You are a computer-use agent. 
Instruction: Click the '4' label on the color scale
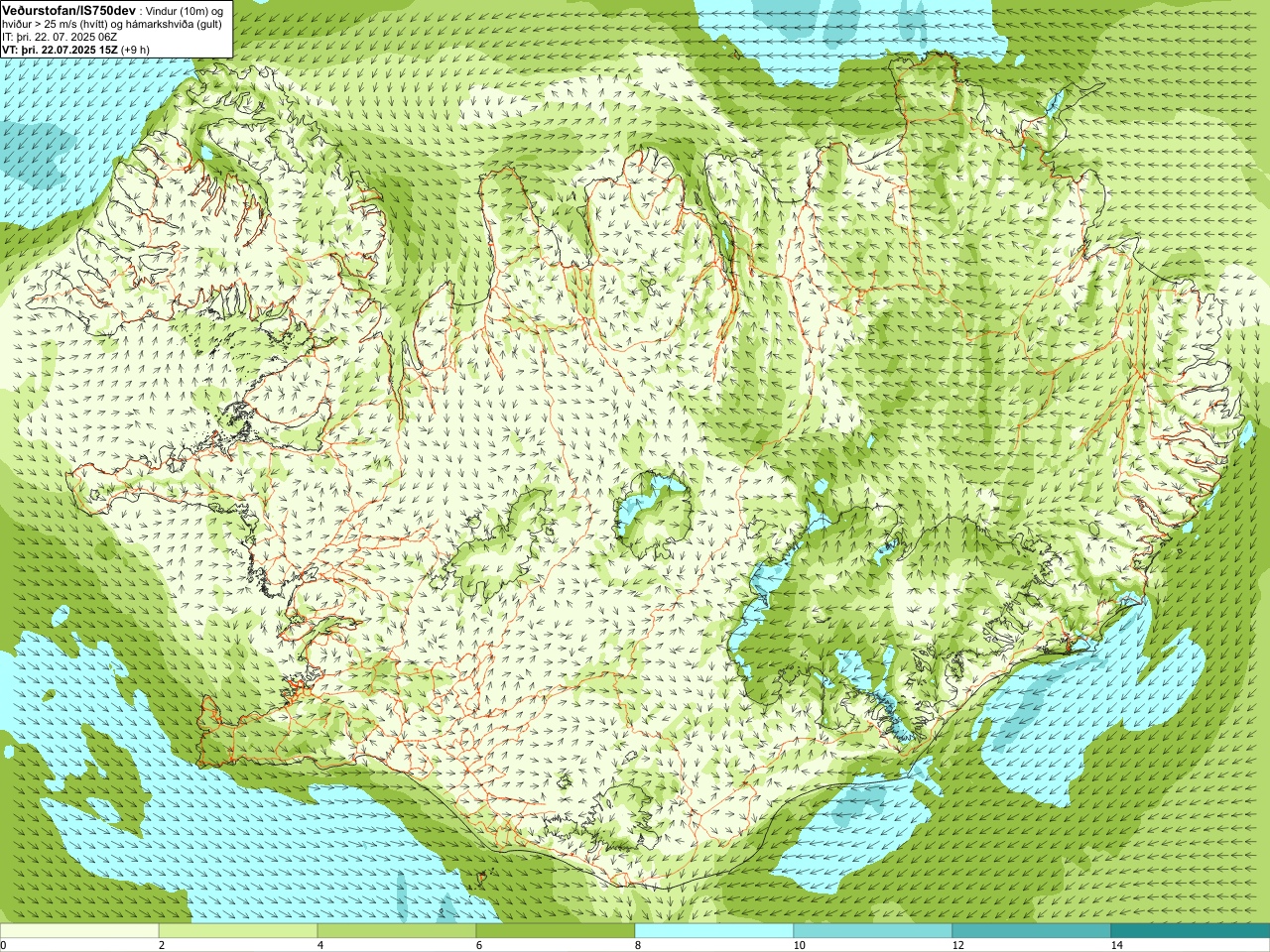coord(319,945)
